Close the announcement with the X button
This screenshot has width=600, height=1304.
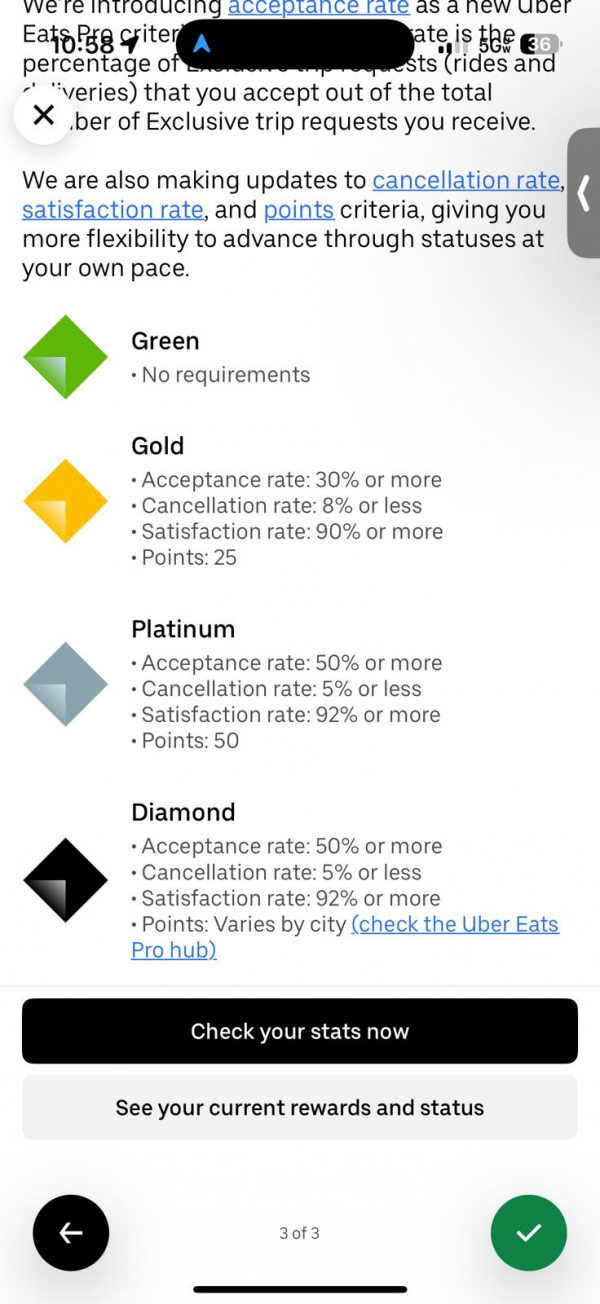[x=43, y=115]
